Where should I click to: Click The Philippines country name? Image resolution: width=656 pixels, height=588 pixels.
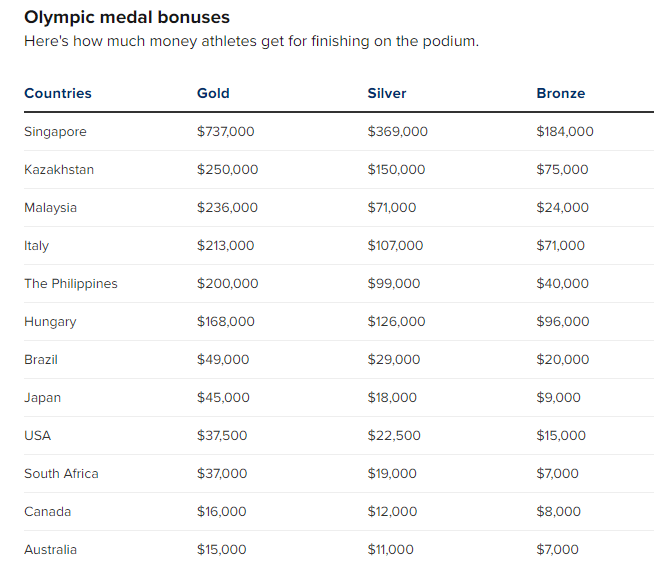pos(71,284)
